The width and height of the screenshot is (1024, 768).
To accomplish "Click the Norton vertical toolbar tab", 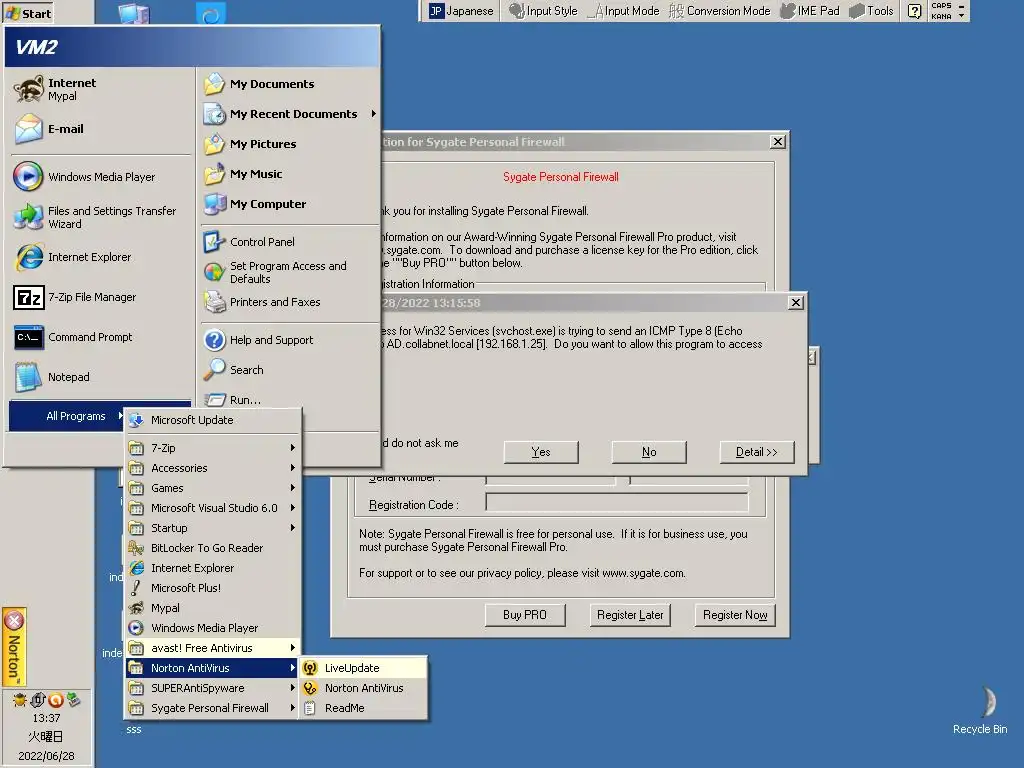I will click(x=14, y=648).
